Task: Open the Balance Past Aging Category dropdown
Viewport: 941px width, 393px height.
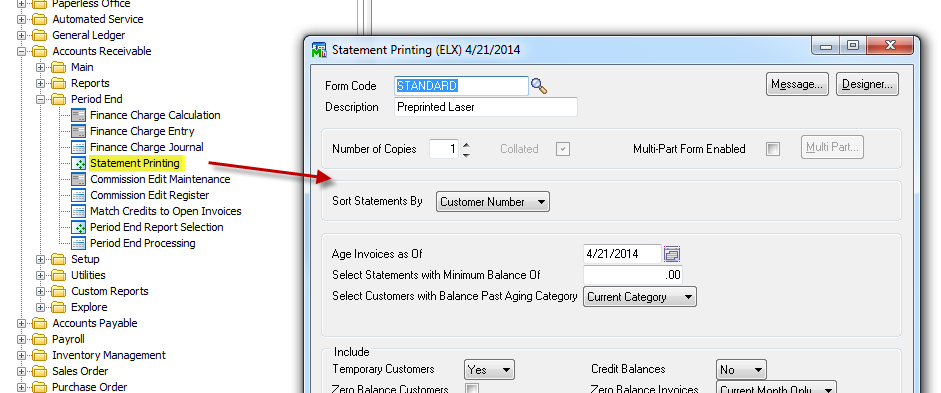Action: 640,297
